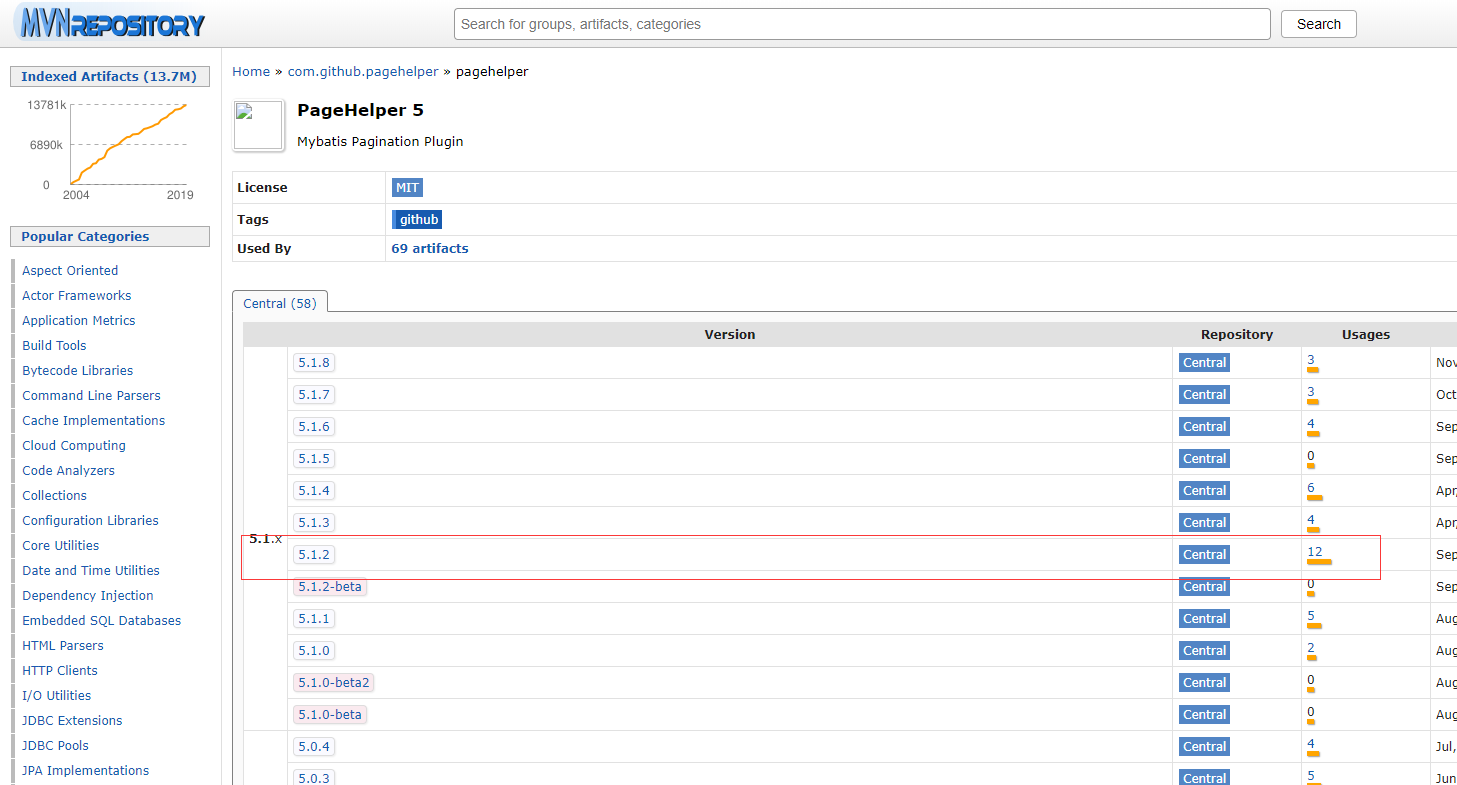
Task: Open the Bytecode Libraries category
Action: coord(77,370)
